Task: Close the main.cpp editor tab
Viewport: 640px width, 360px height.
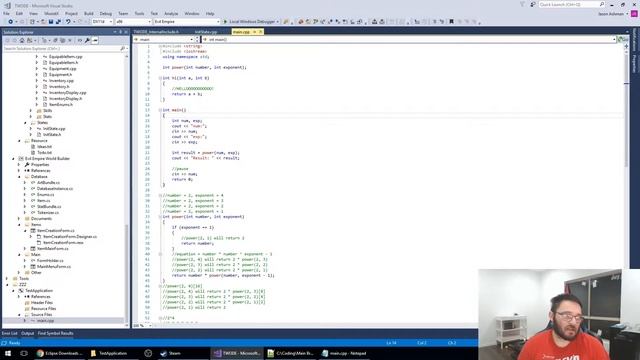Action: [x=260, y=31]
